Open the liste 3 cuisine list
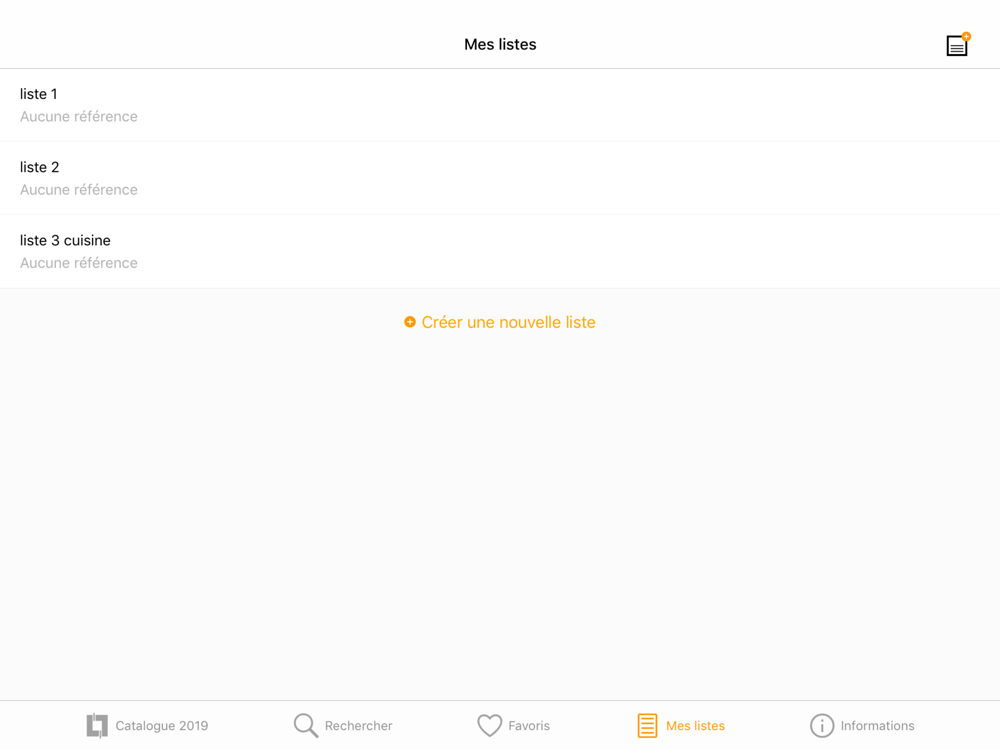The width and height of the screenshot is (1000, 750). 500,252
